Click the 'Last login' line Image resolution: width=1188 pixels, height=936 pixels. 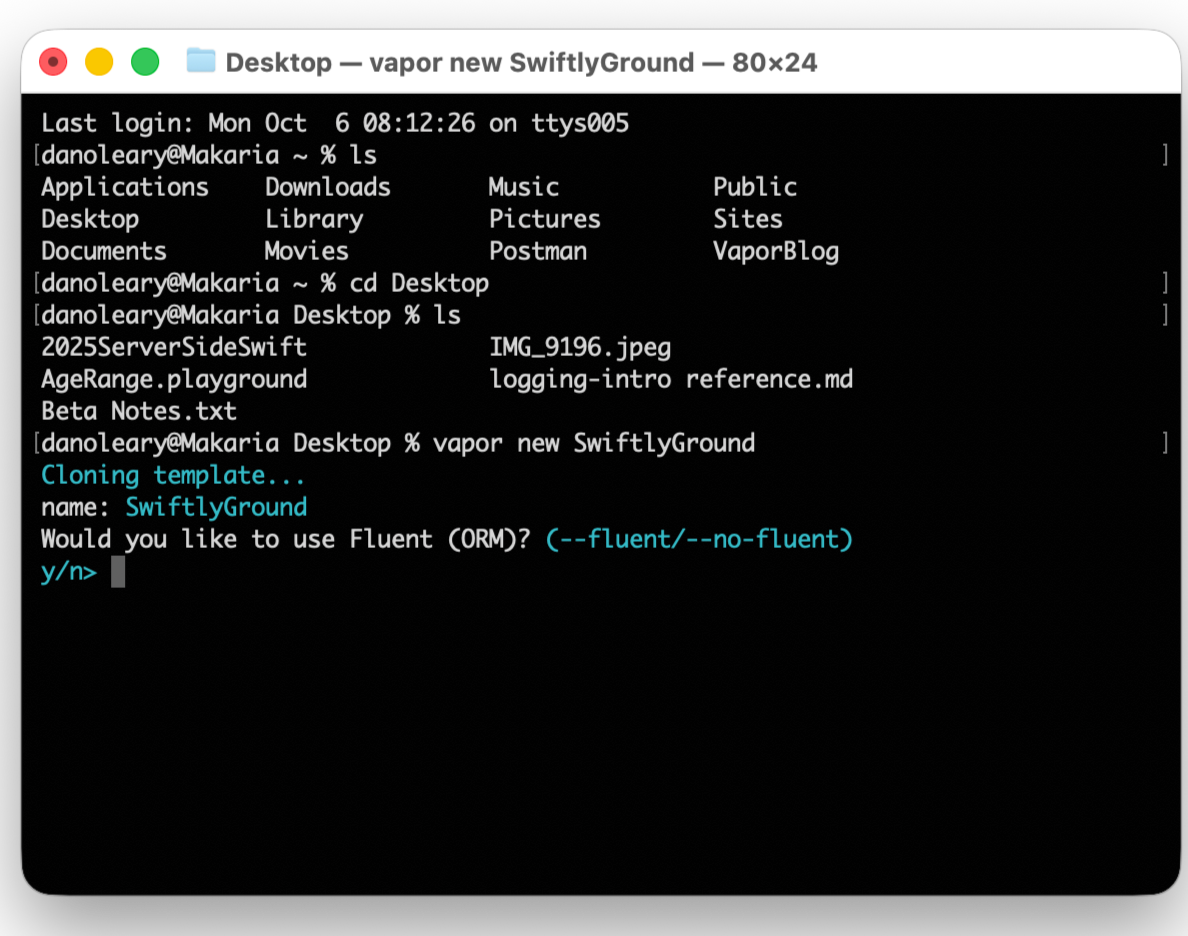pyautogui.click(x=335, y=123)
